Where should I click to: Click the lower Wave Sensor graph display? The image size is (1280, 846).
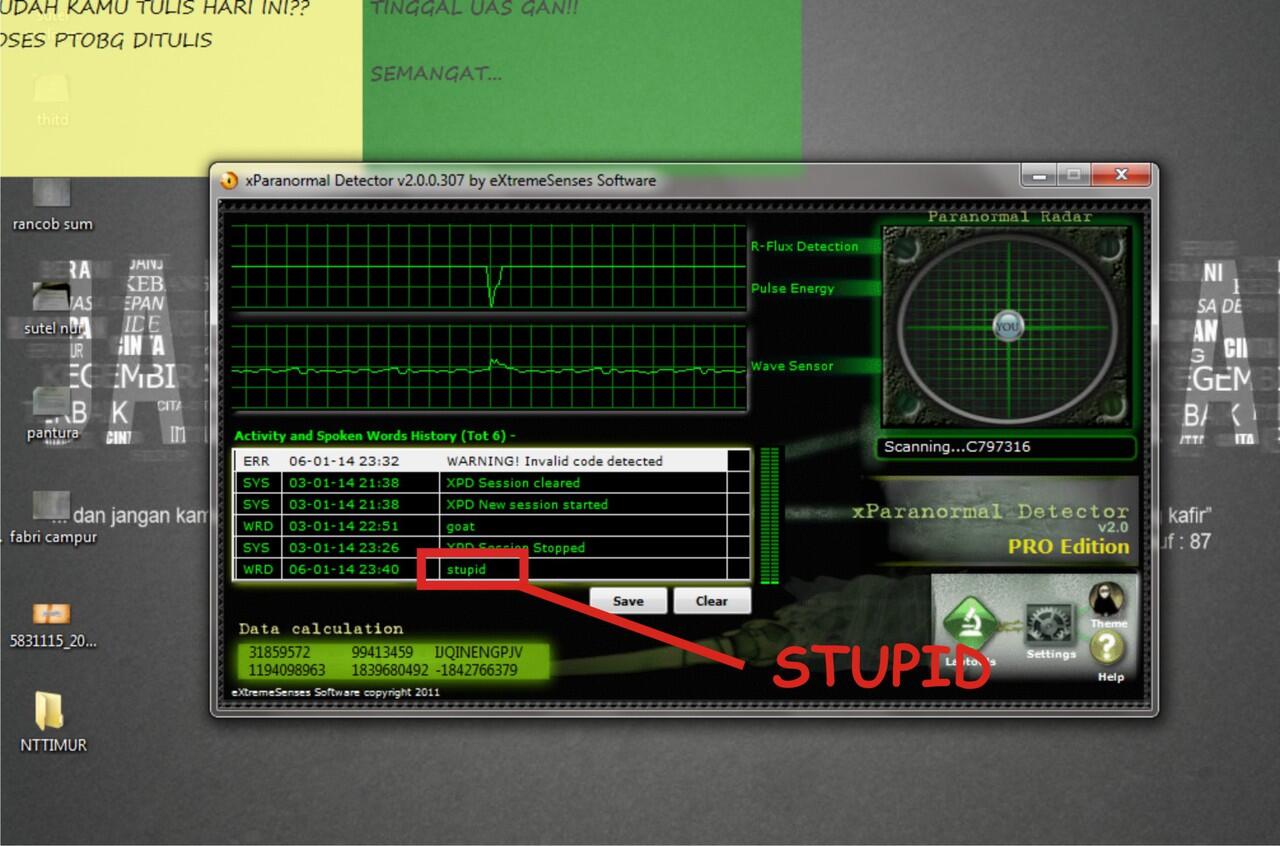[x=489, y=366]
